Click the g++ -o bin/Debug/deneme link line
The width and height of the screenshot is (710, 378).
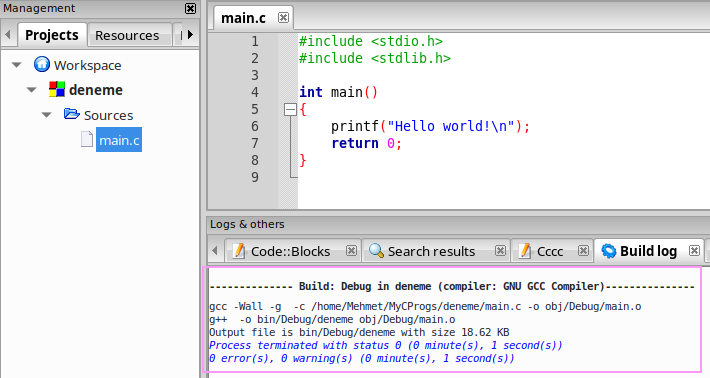pyautogui.click(x=332, y=320)
